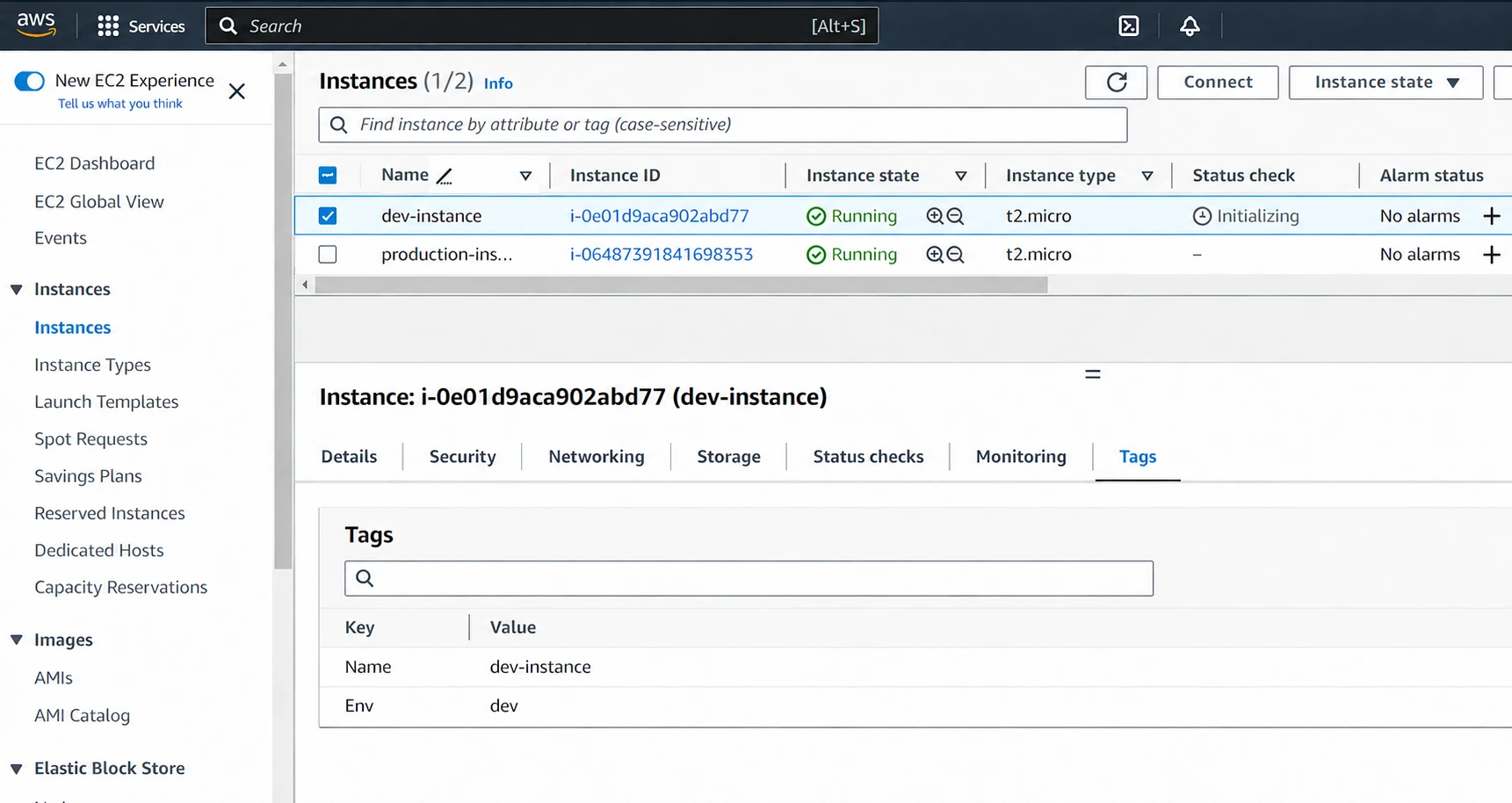This screenshot has width=1512, height=803.
Task: Open the Services grid menu icon
Action: pyautogui.click(x=108, y=26)
